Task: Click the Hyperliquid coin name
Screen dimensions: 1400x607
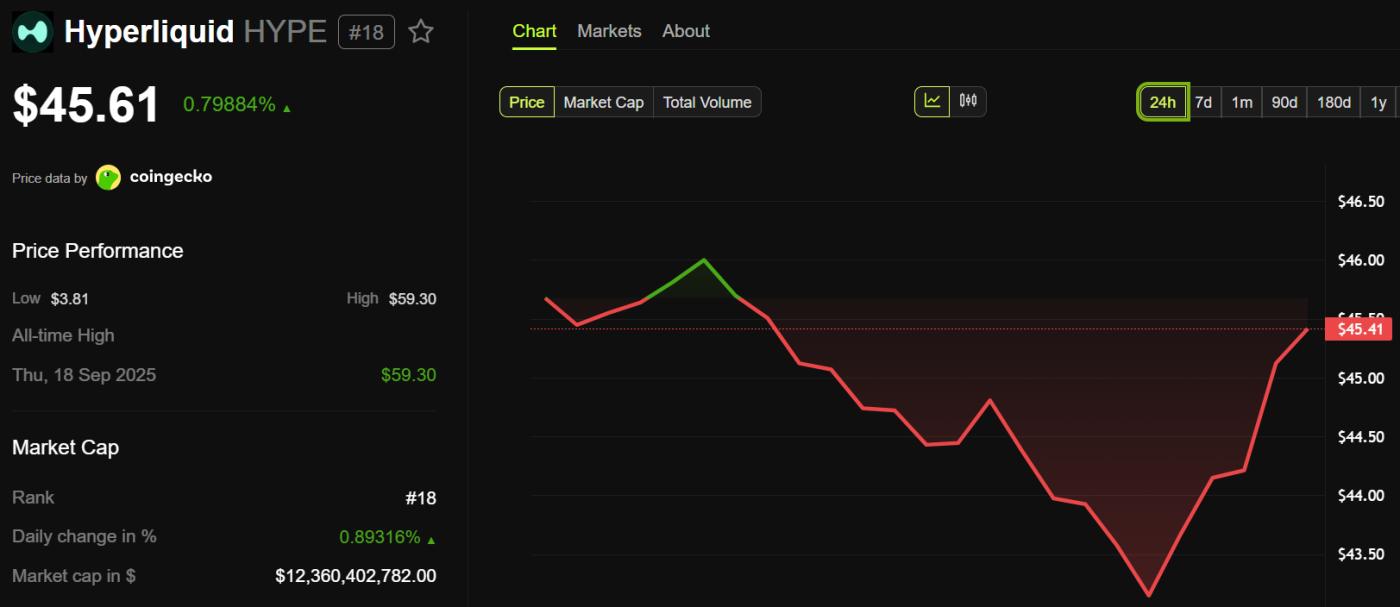Action: point(149,32)
